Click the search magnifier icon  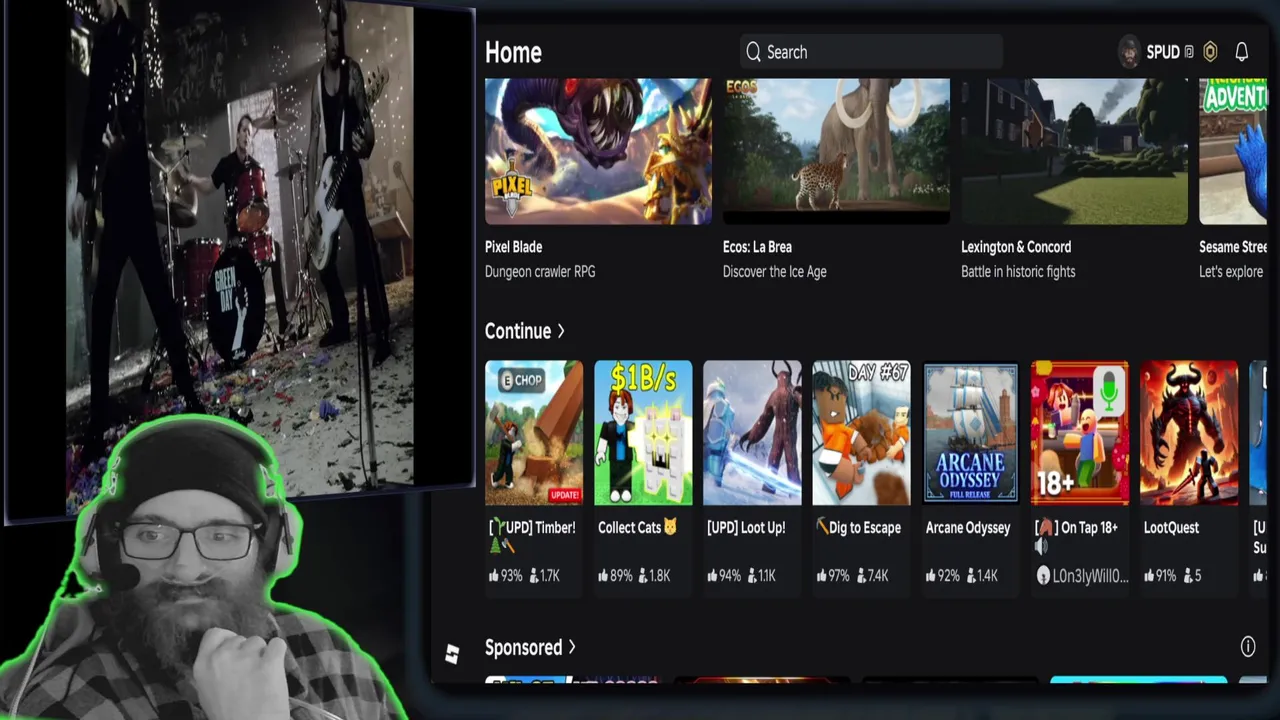pos(753,52)
